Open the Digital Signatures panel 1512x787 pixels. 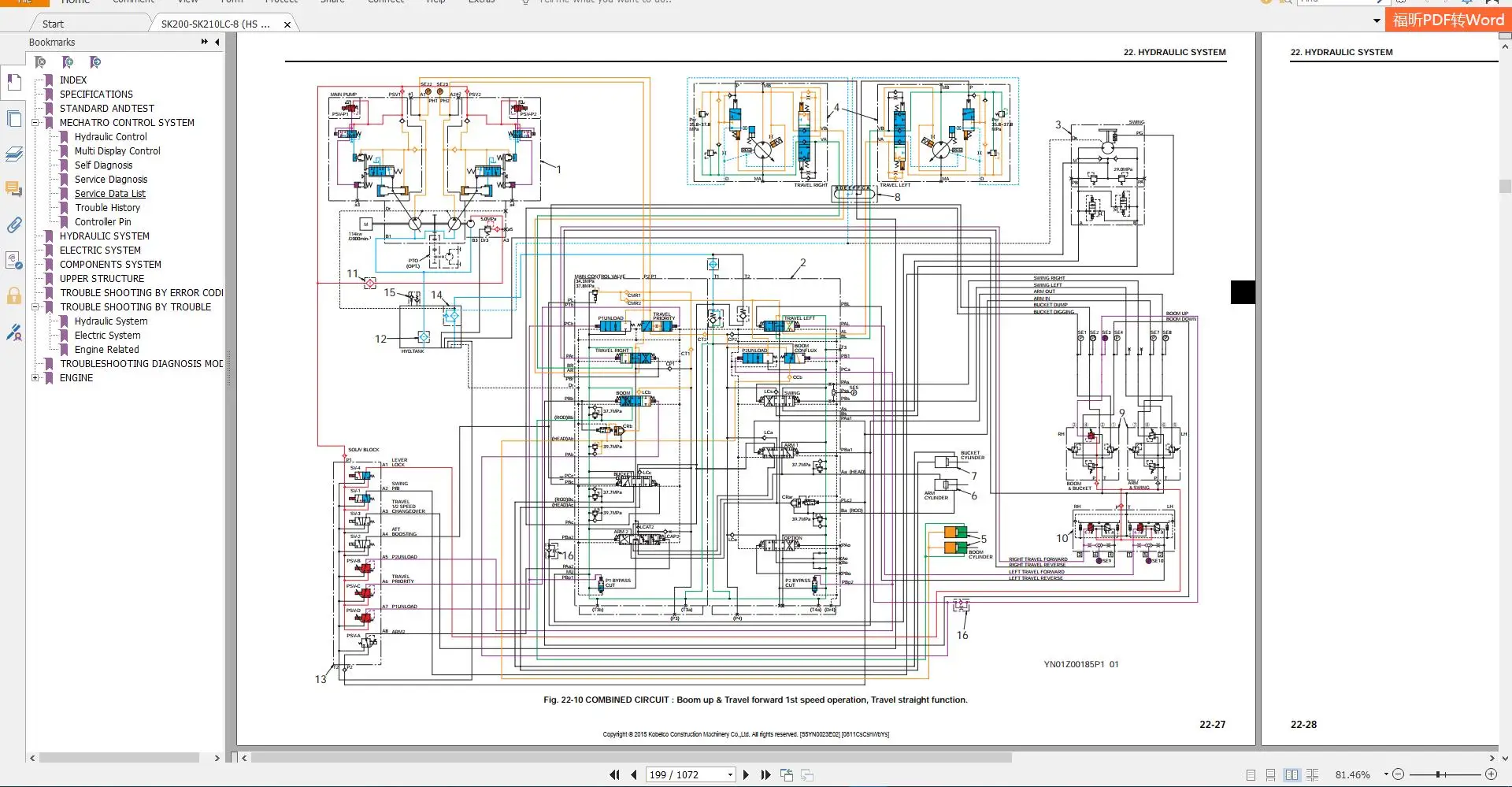[x=13, y=333]
